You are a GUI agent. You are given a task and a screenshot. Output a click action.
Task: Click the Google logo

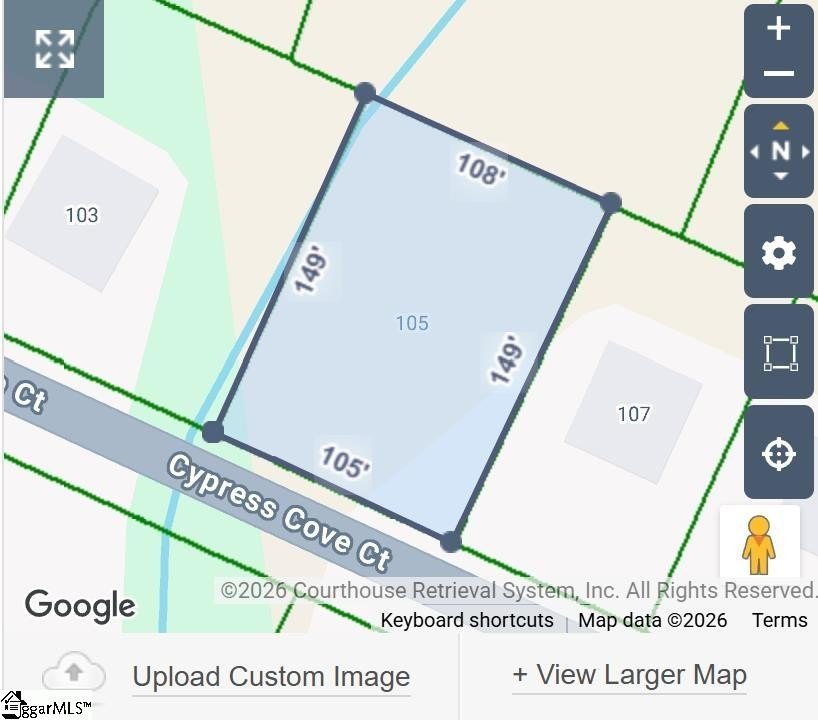80,606
